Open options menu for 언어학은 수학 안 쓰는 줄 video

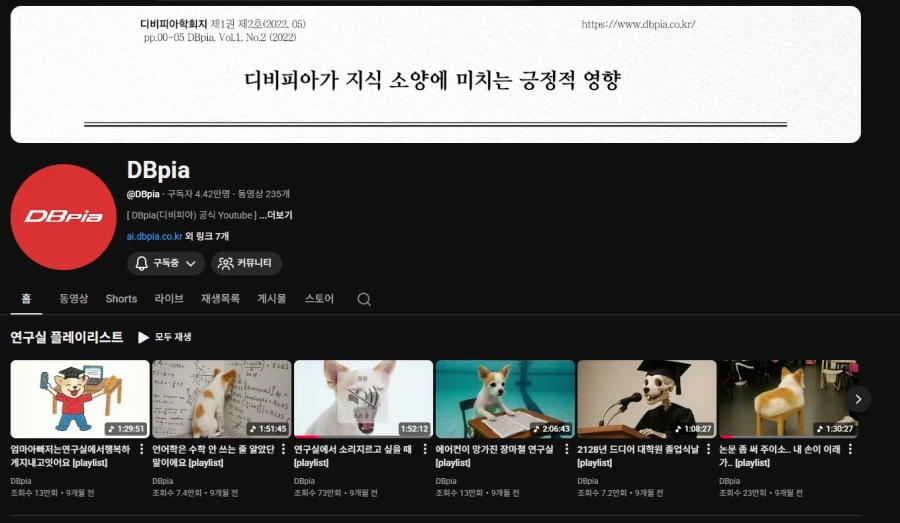click(x=283, y=449)
